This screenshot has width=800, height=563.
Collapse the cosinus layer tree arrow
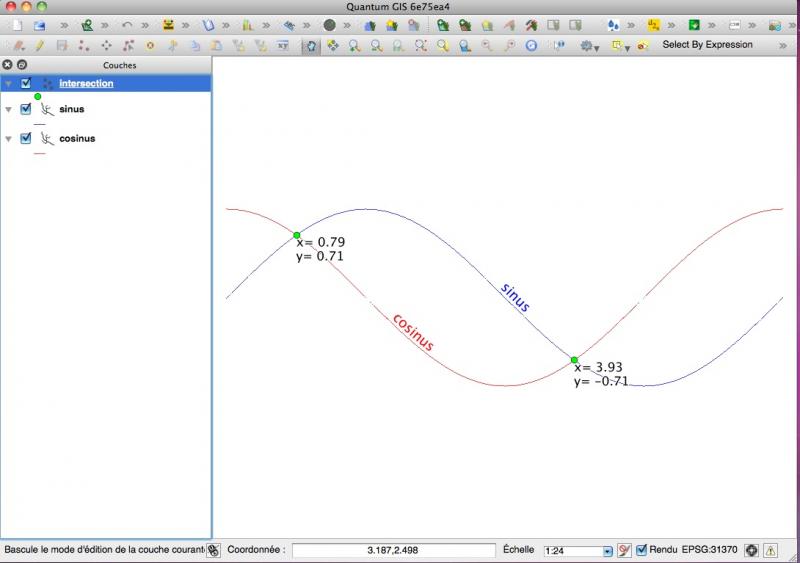point(9,139)
